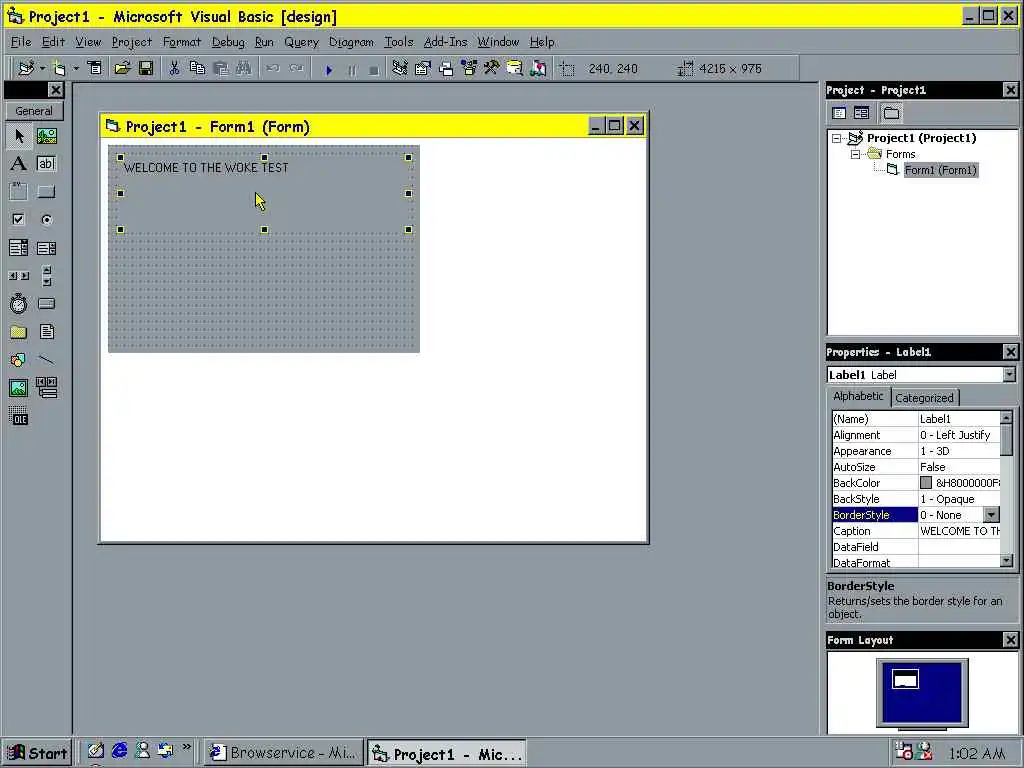The height and width of the screenshot is (768, 1024).
Task: Switch to the Alphabetic properties tab
Action: coord(858,396)
